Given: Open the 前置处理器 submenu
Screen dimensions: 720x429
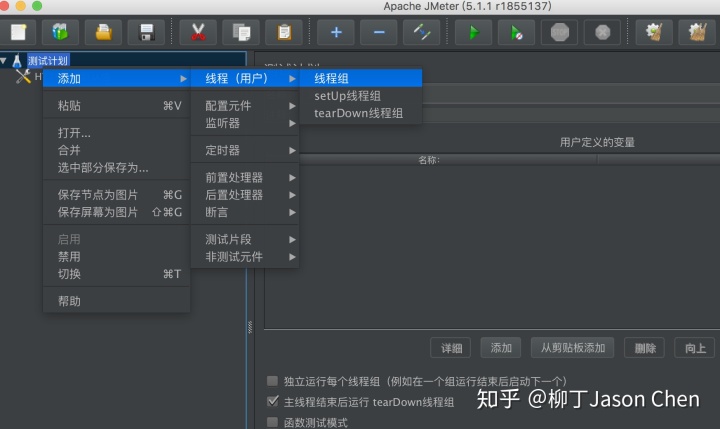Looking at the screenshot, I should point(245,177).
